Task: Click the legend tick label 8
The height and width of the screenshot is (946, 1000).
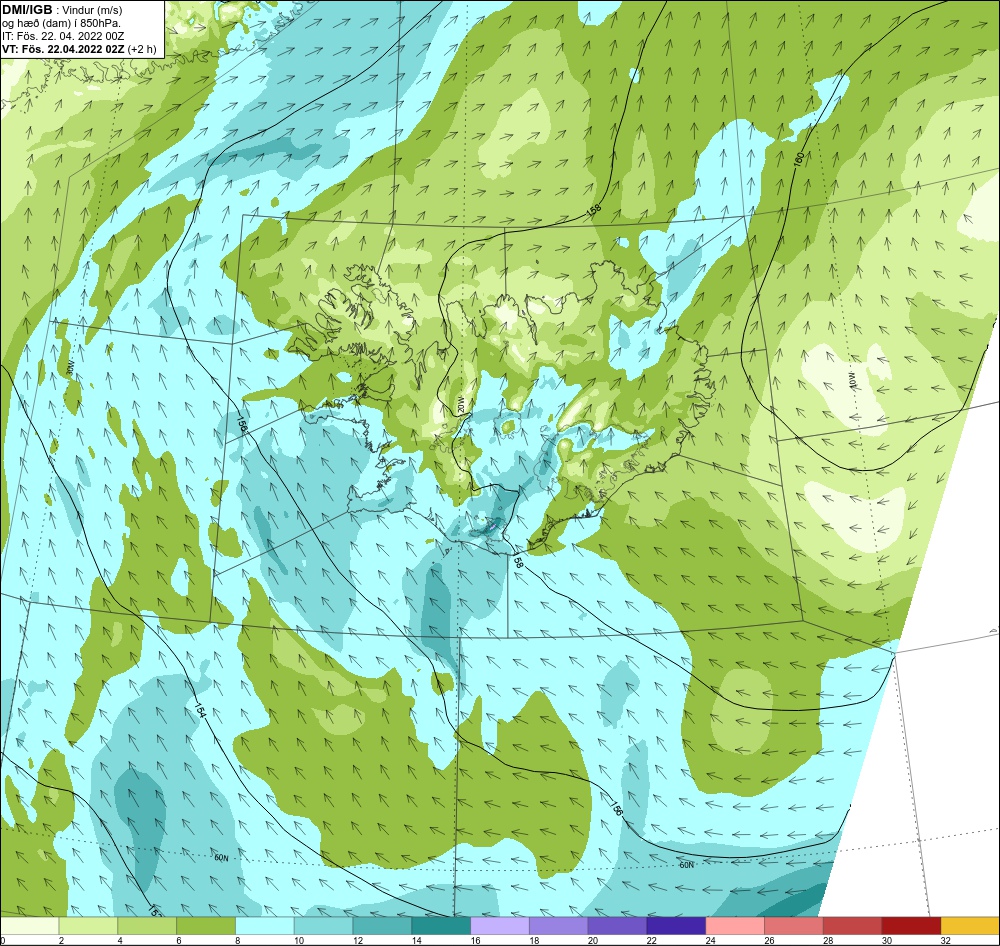Action: click(x=238, y=940)
